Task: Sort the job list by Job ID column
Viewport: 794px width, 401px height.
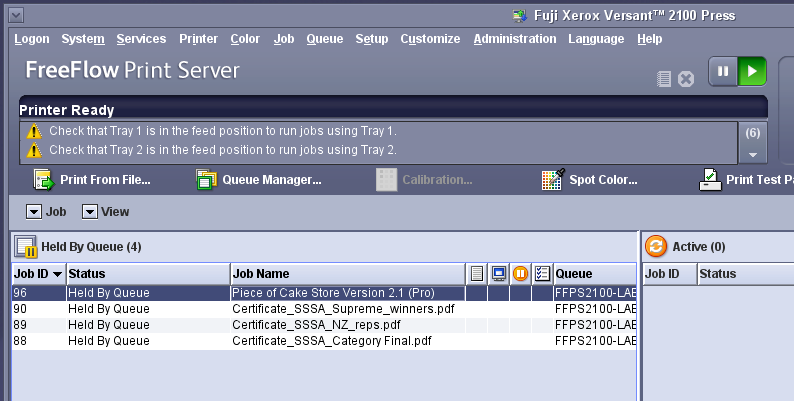Action: 38,273
